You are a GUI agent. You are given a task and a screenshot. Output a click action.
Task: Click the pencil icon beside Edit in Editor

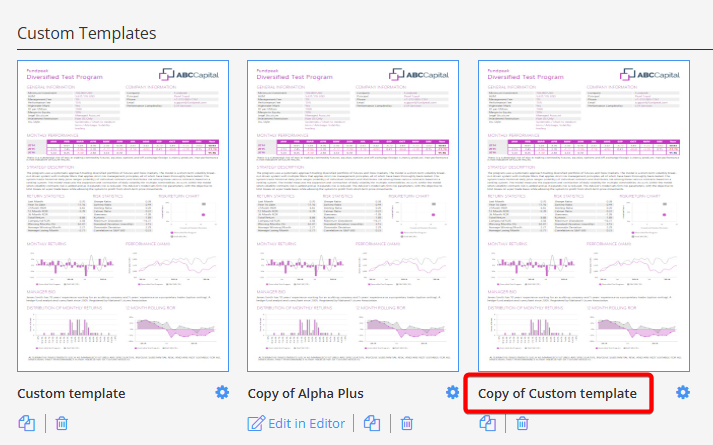(257, 423)
